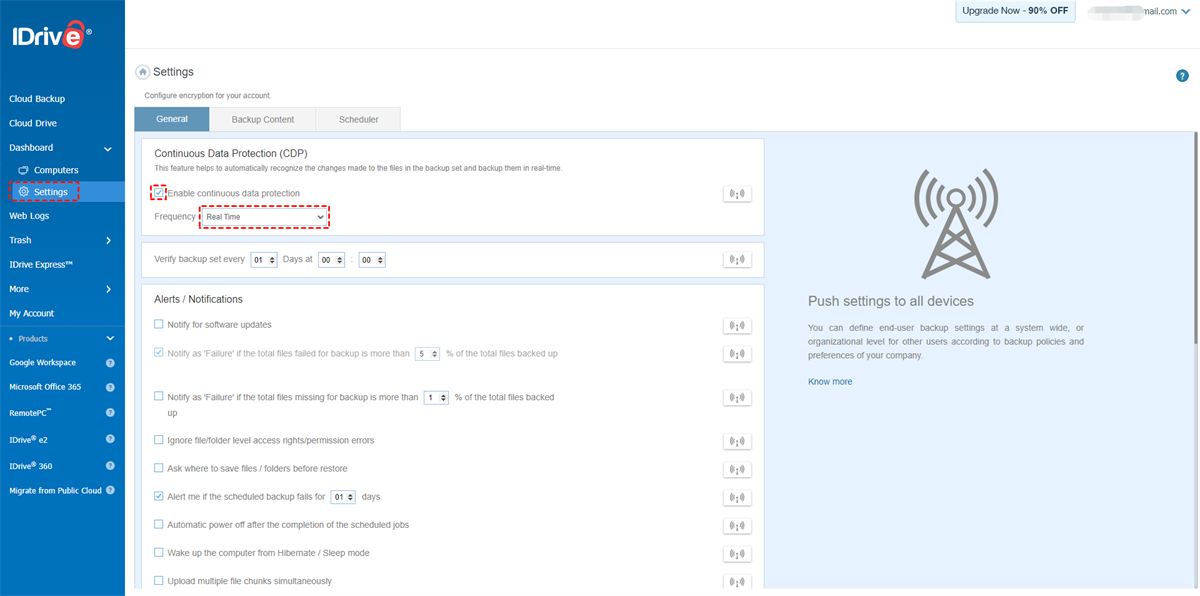Click help icon next to Google Workspace

click(110, 363)
